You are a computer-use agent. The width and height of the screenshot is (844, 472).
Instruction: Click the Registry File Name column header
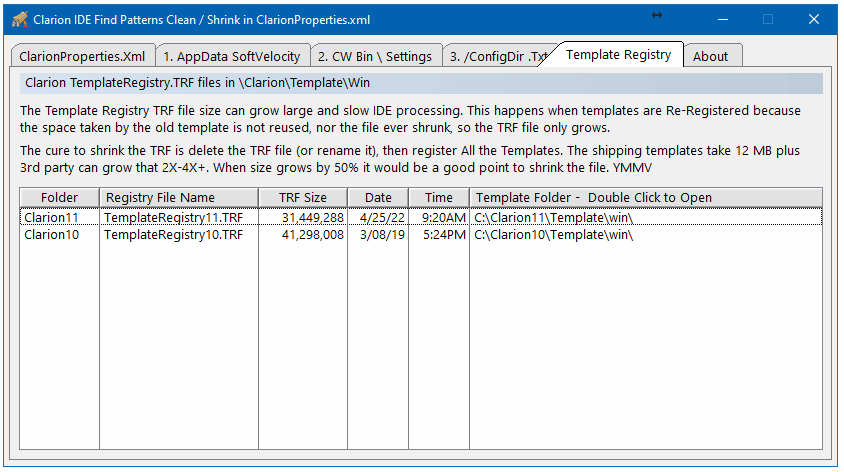click(160, 197)
